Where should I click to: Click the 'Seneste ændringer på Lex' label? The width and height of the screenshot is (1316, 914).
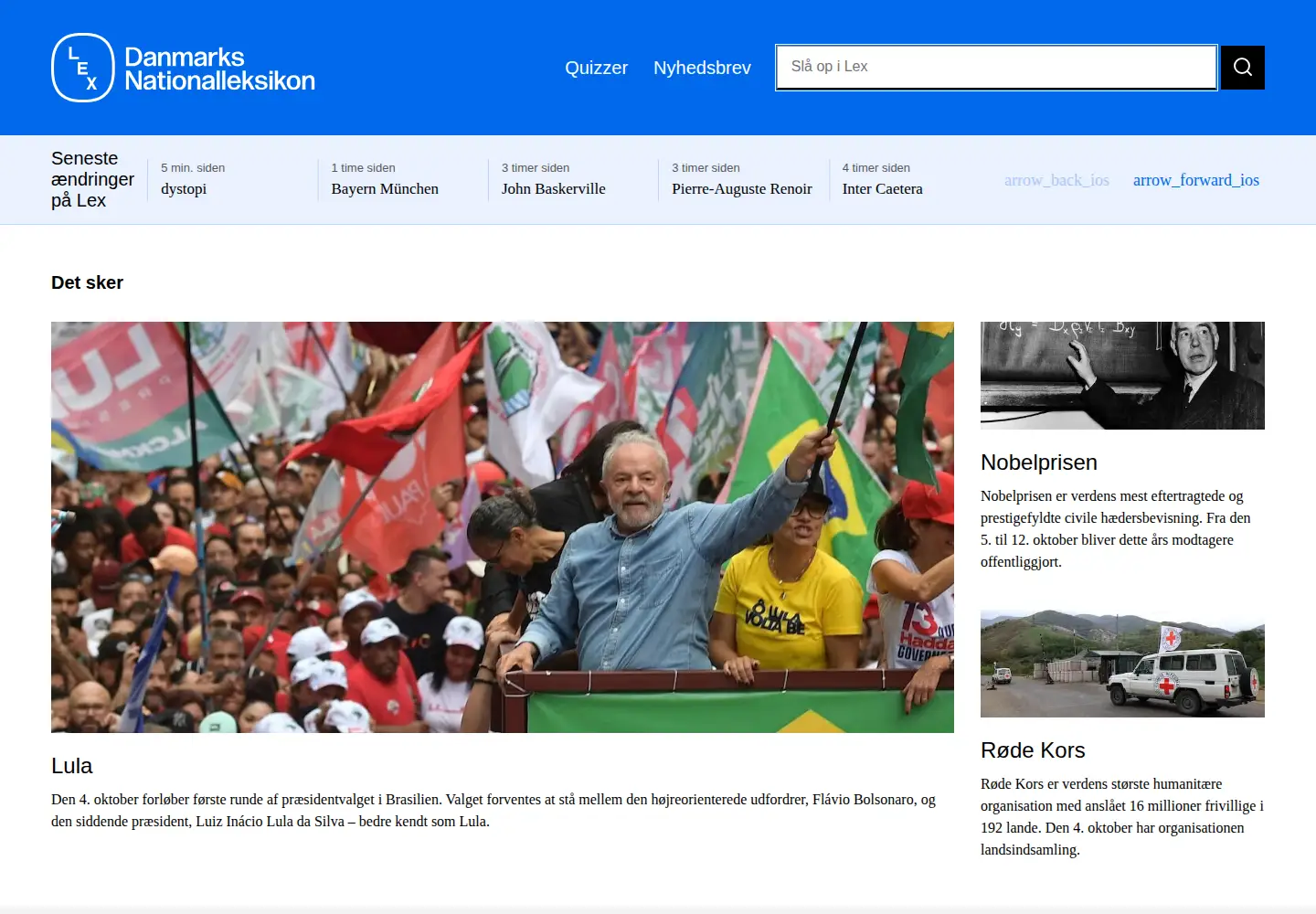pyautogui.click(x=92, y=179)
